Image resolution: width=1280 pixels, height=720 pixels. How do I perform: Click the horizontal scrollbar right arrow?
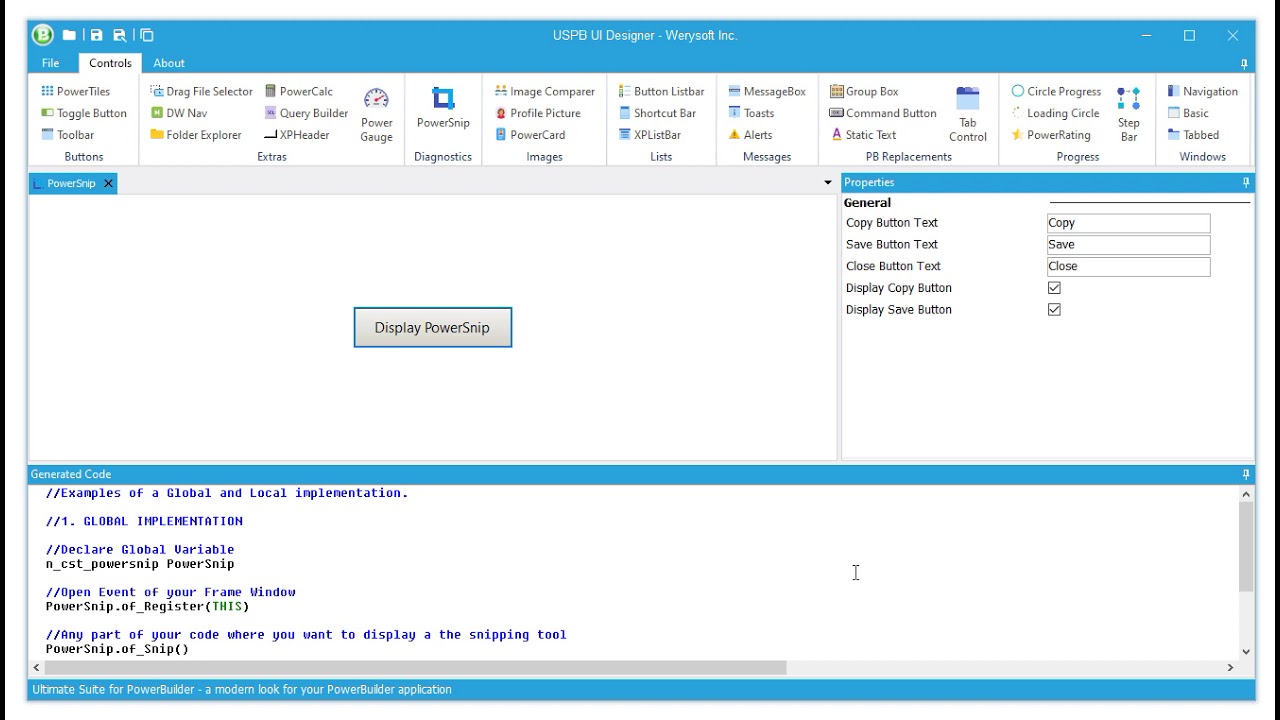1230,667
